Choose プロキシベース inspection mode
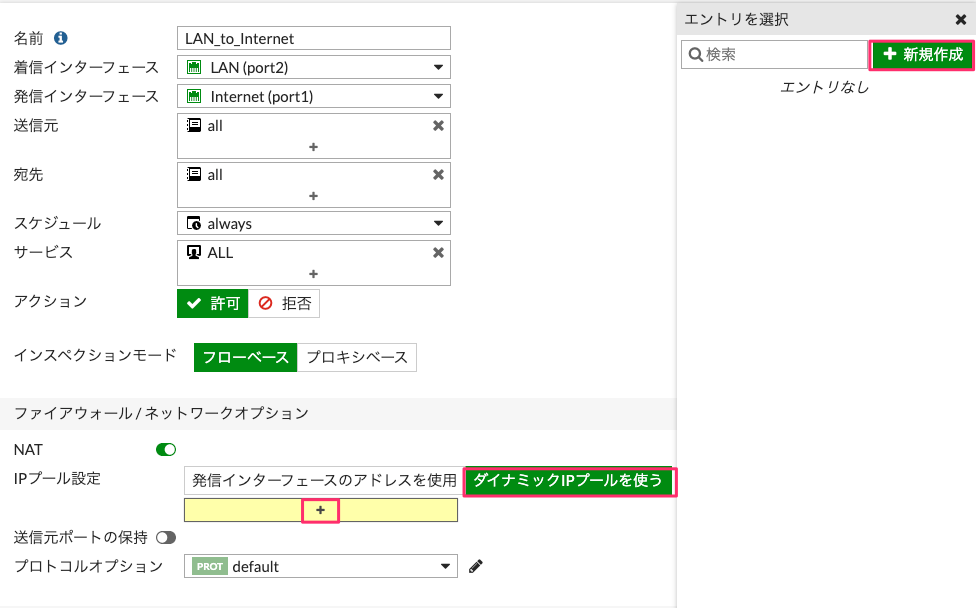 [x=357, y=357]
